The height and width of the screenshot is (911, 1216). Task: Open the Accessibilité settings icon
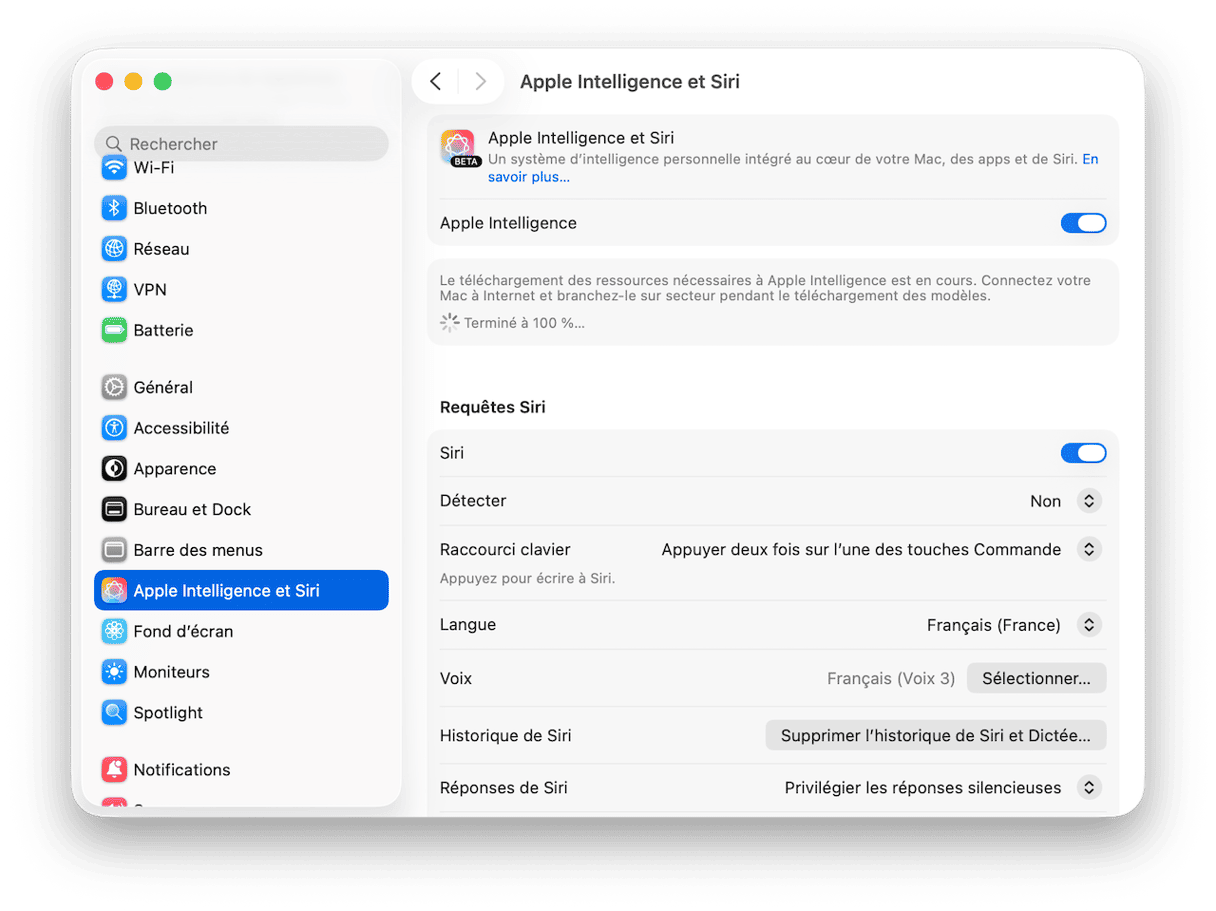[114, 427]
